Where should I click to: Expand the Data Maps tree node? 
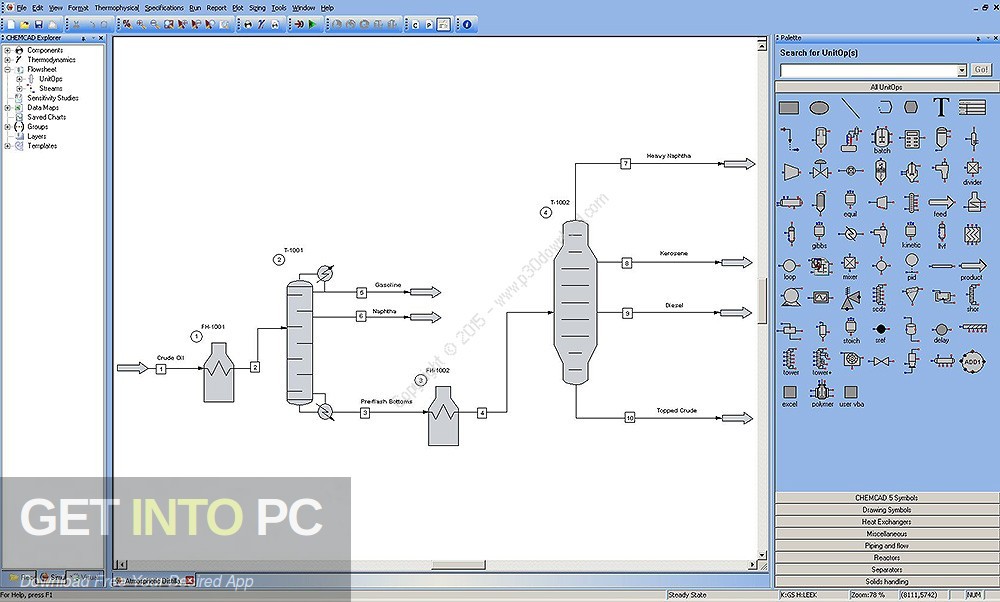(x=8, y=108)
